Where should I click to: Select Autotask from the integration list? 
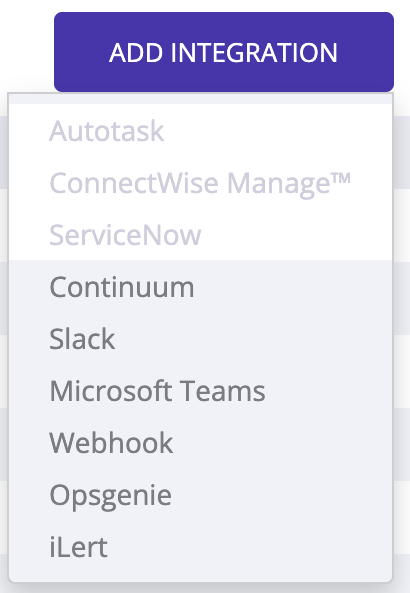200,131
